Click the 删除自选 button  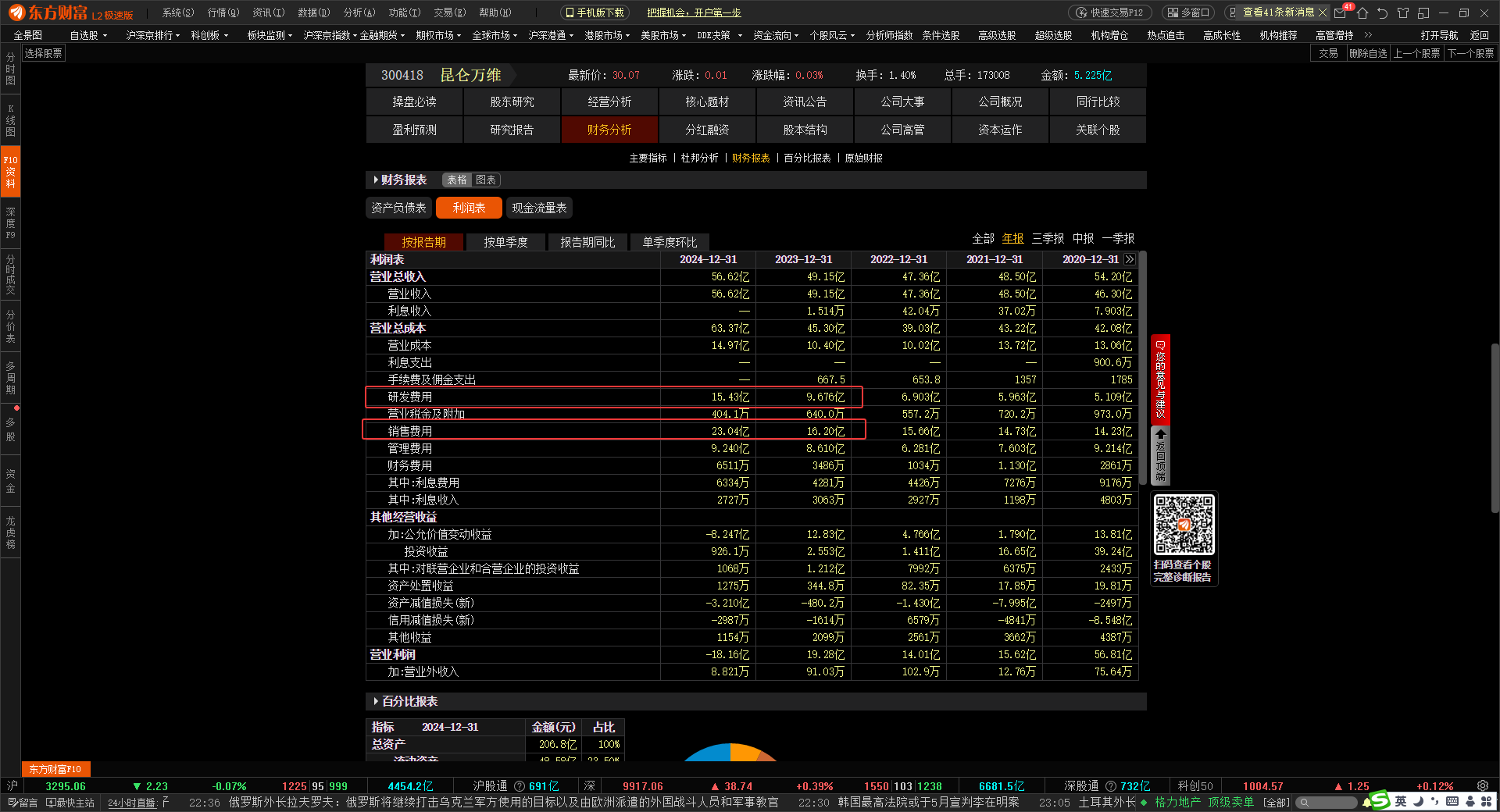click(1369, 53)
